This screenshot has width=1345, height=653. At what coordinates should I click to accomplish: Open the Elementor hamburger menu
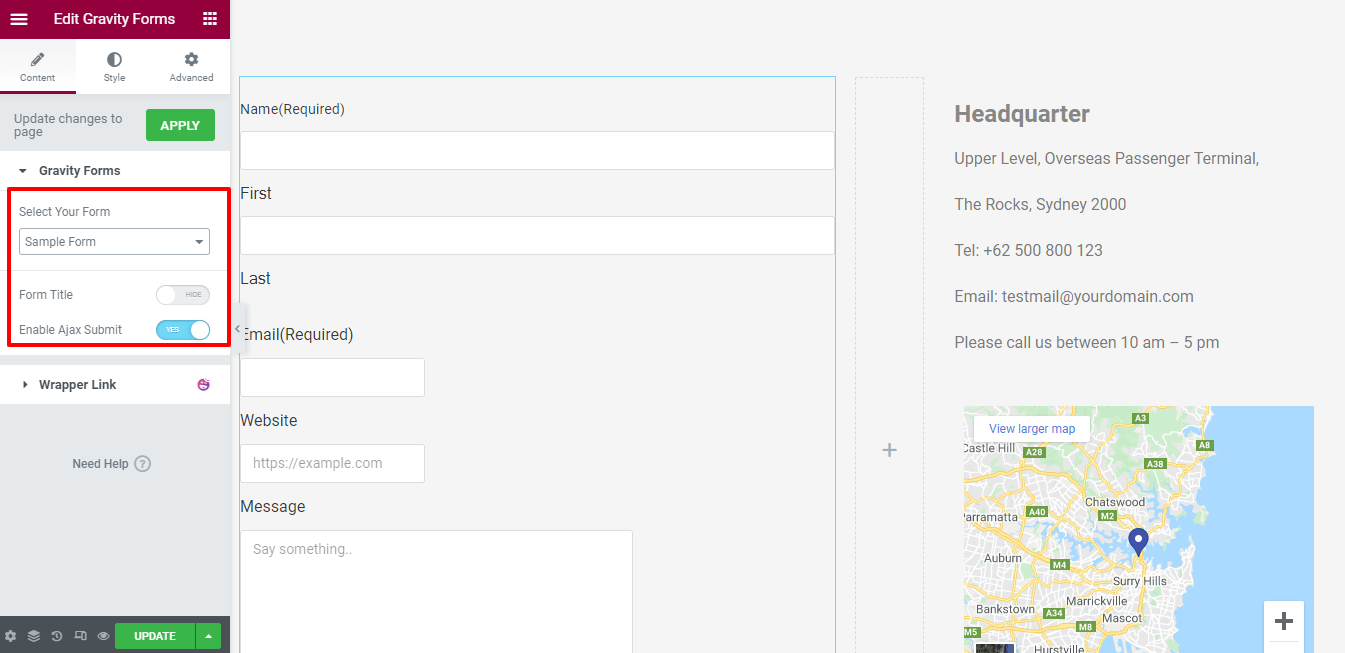click(x=19, y=19)
